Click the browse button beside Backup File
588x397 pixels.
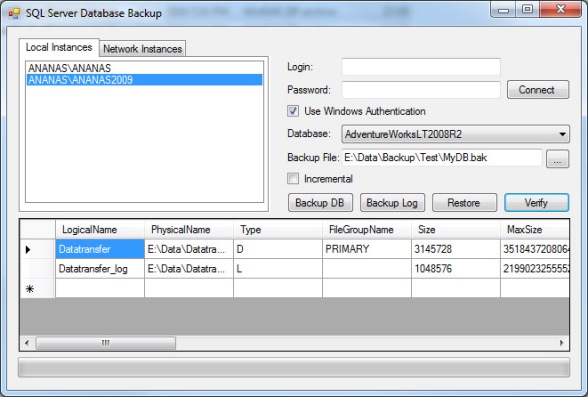(x=557, y=159)
